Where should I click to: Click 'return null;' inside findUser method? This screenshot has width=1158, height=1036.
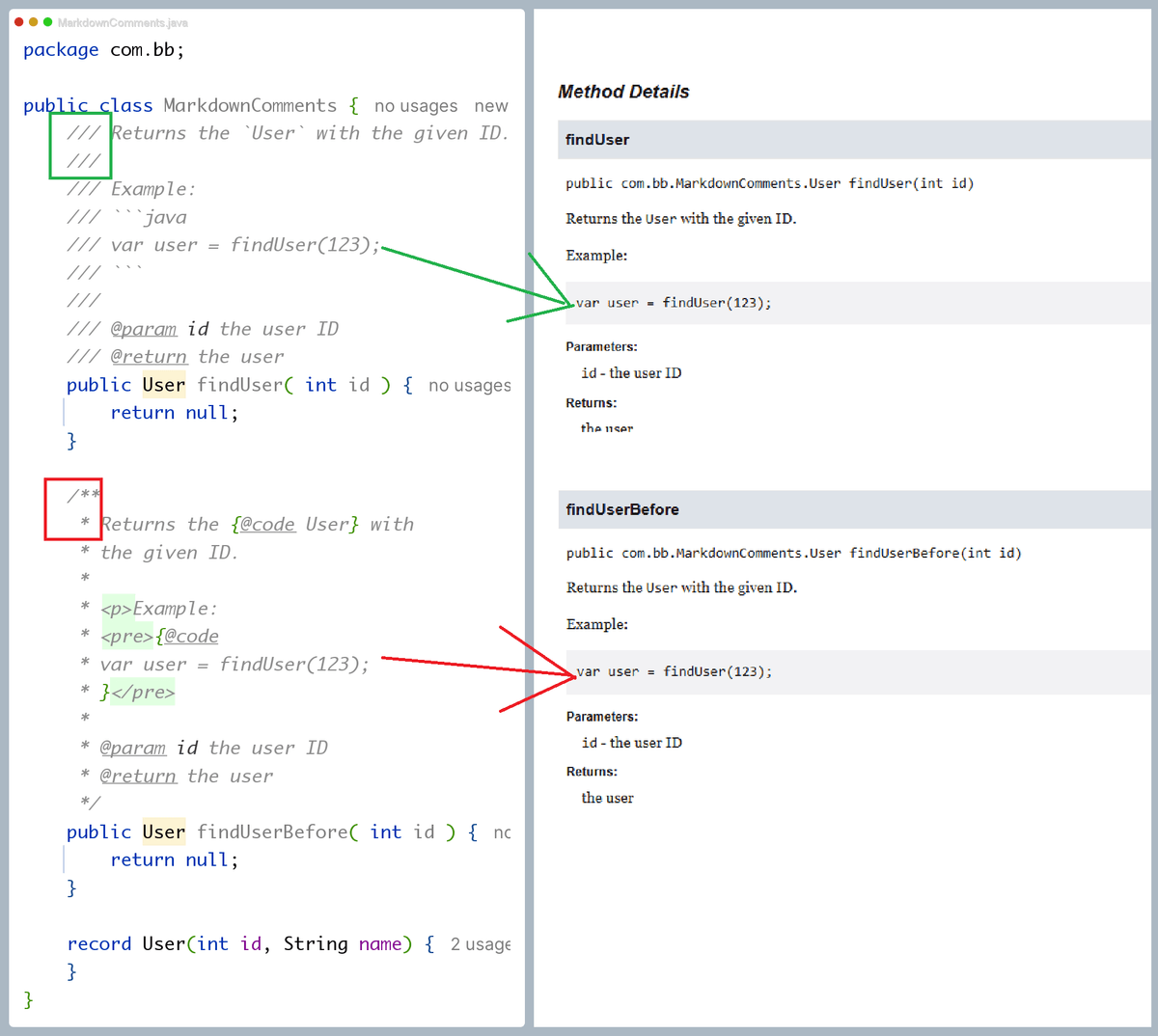(x=174, y=413)
